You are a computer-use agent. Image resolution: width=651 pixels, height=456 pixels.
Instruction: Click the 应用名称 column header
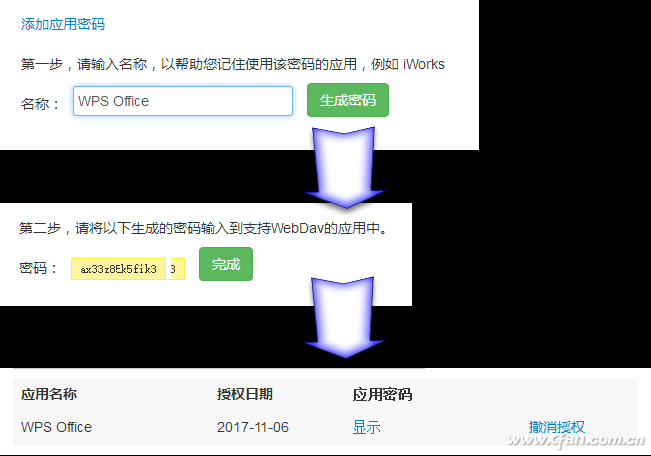49,394
